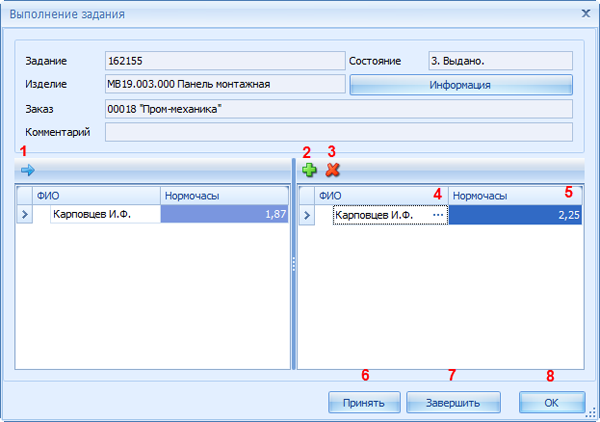Click the ФИО column header in left table
The image size is (600, 422).
coord(96,196)
